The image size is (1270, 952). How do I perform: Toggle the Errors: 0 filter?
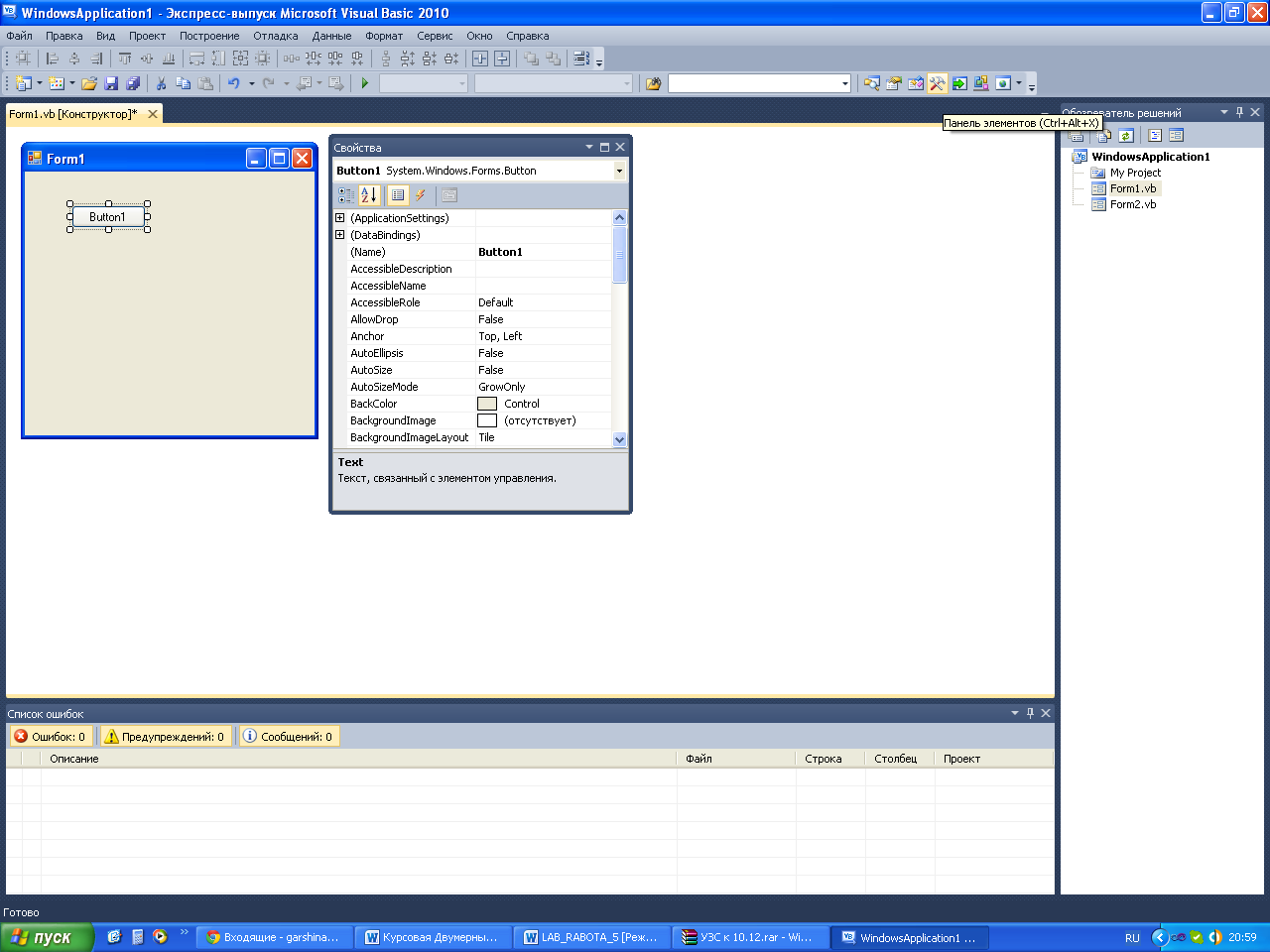(52, 737)
